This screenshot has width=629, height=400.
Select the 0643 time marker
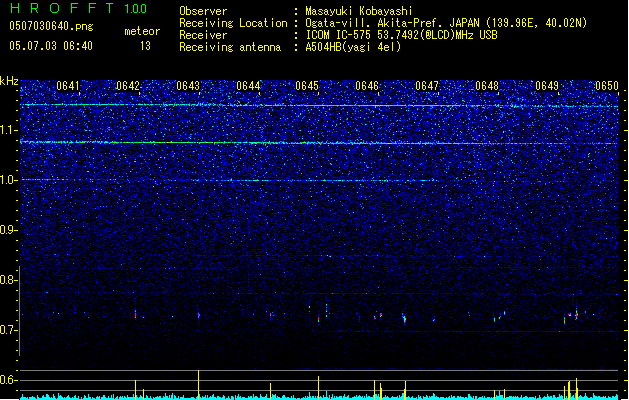(188, 87)
